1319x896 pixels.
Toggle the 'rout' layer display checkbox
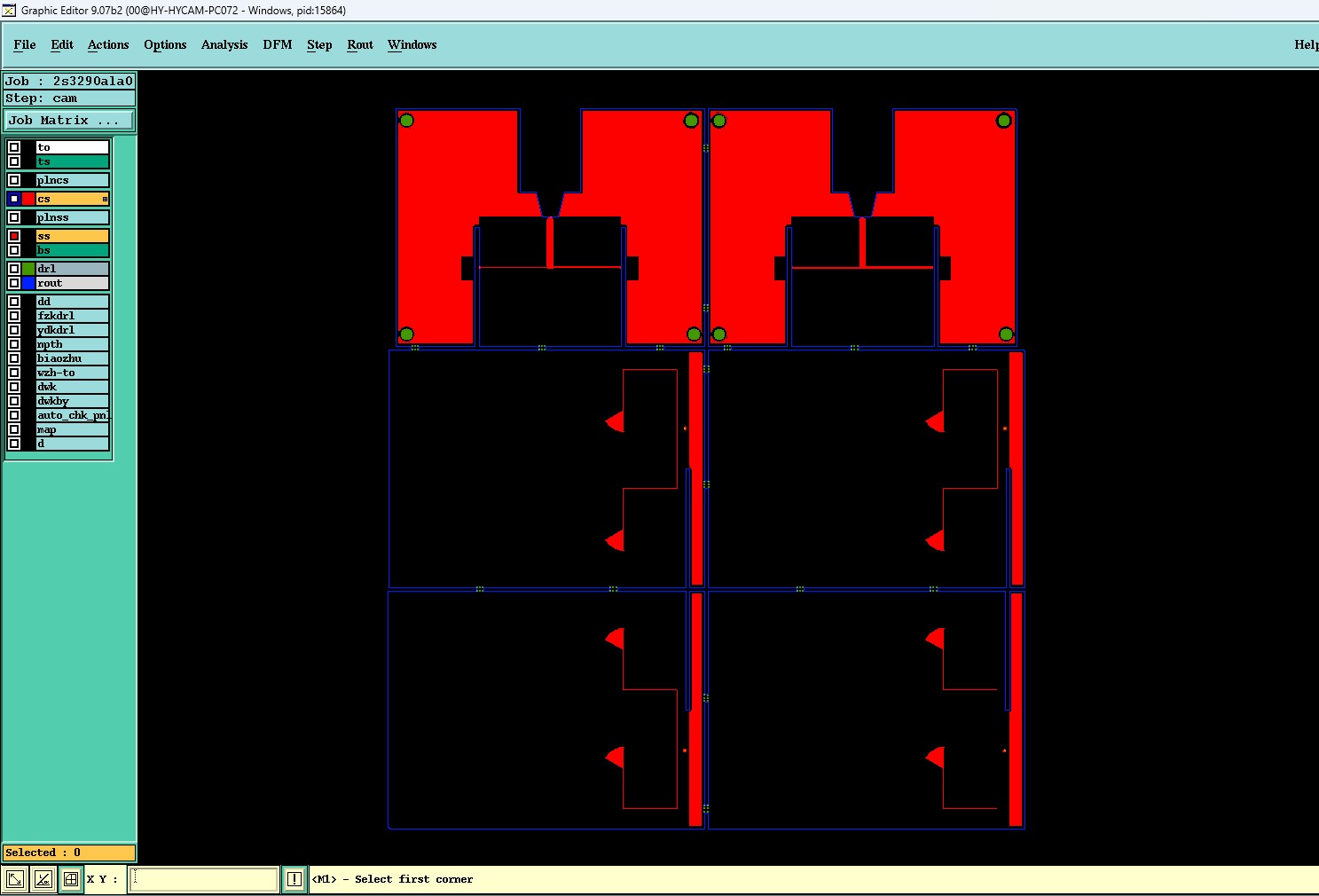tap(14, 283)
